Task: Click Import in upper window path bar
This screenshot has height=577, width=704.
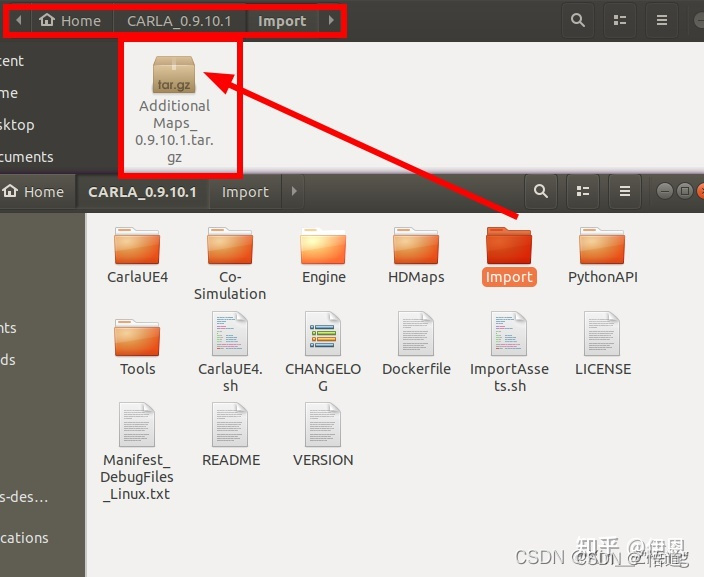Action: 282,21
